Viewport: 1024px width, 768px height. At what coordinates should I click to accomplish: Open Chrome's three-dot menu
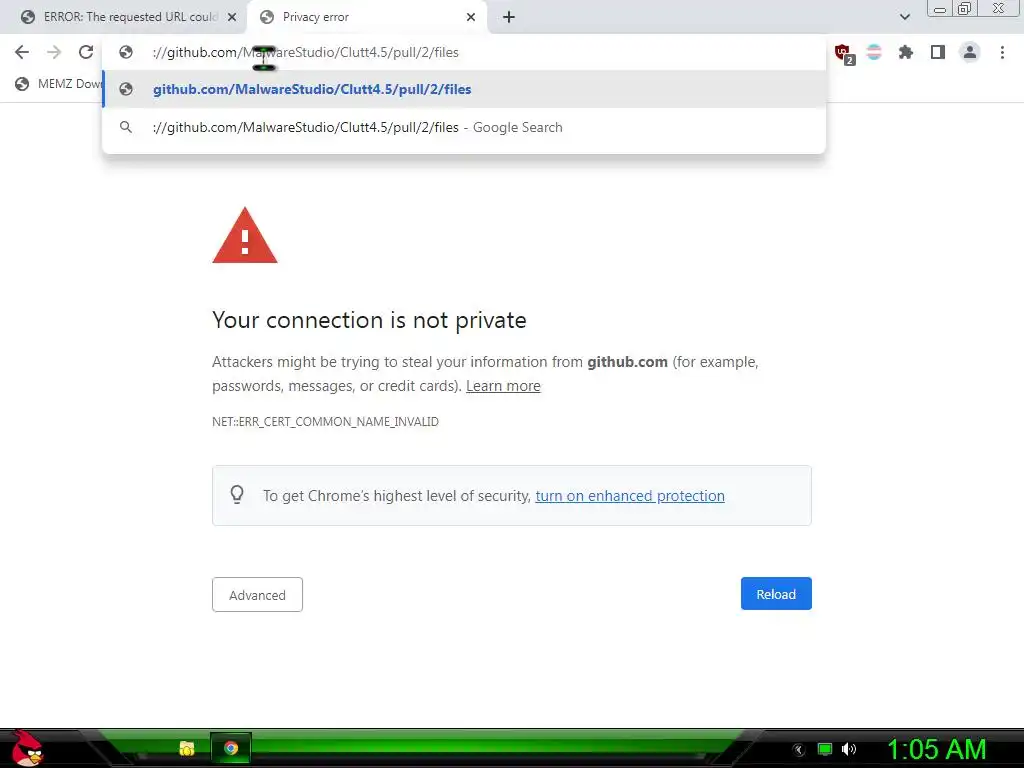point(1002,52)
